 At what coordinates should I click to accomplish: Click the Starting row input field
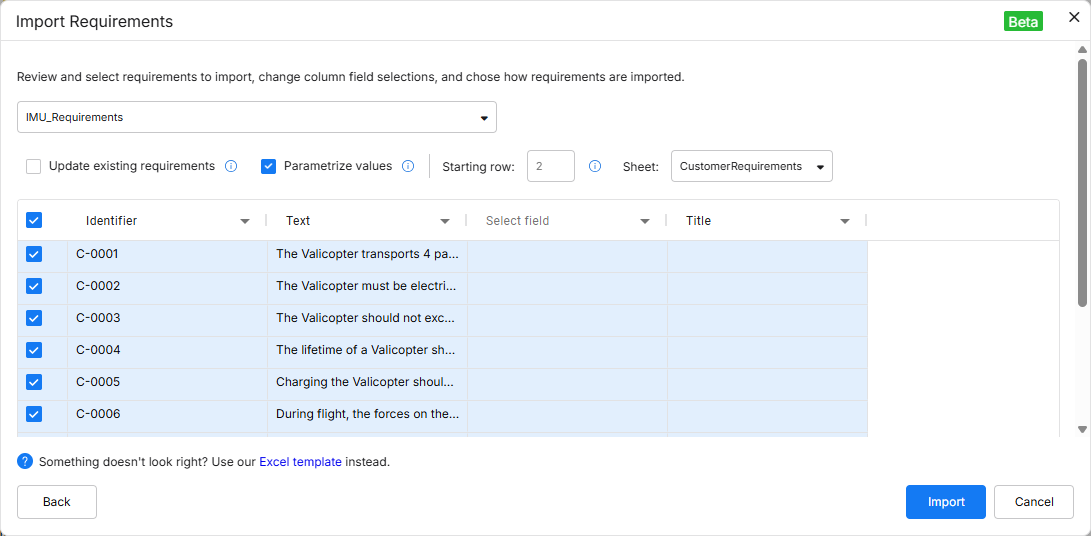[551, 166]
